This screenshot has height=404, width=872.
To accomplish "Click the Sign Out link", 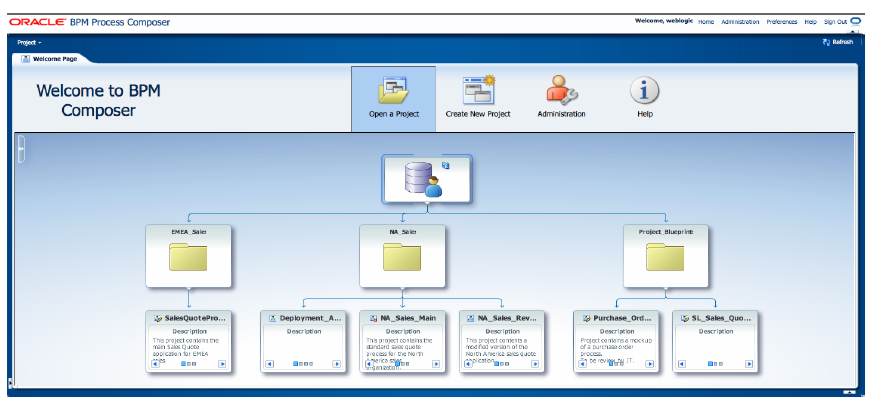I will 835,22.
